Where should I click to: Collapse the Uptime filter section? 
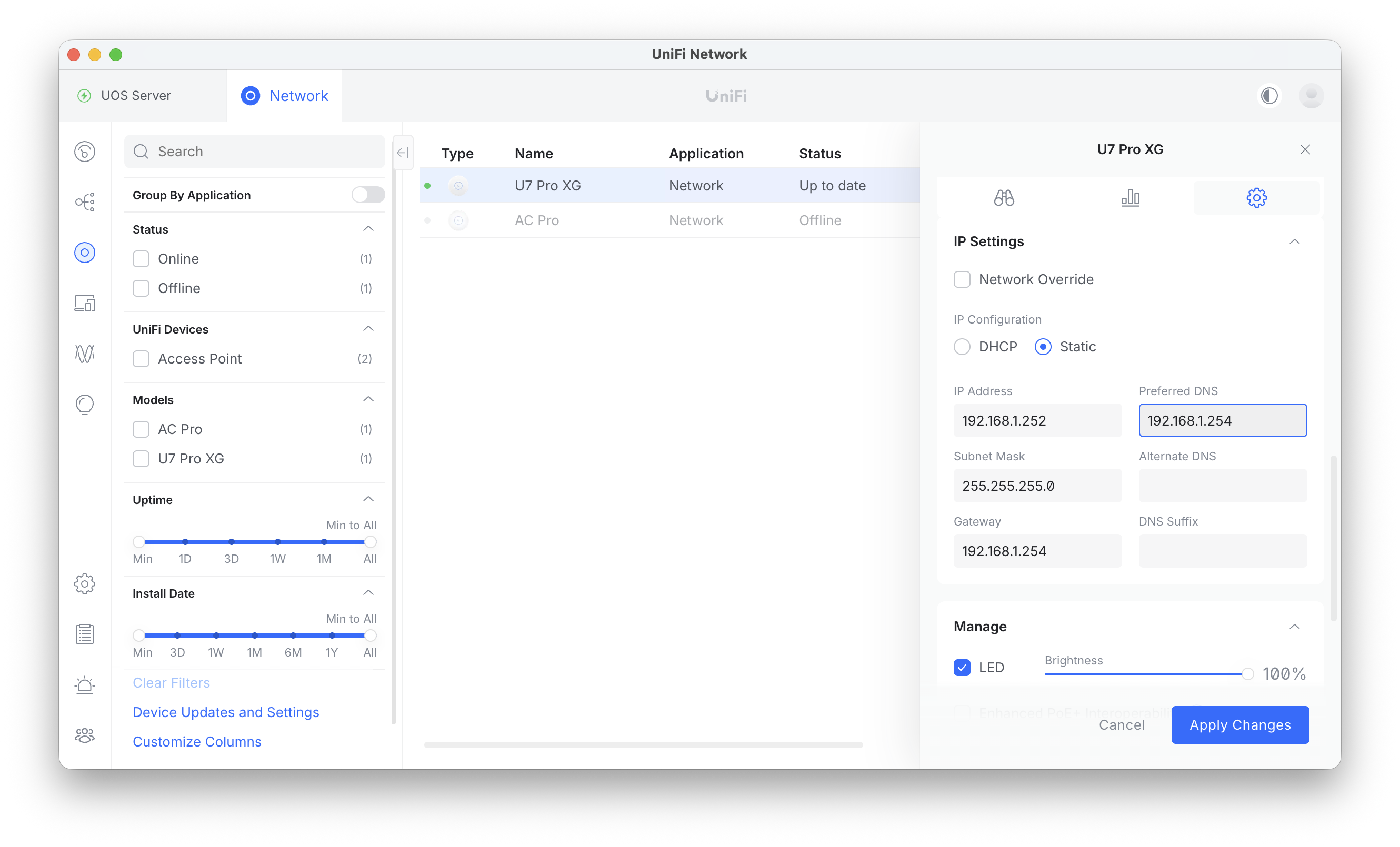[368, 499]
